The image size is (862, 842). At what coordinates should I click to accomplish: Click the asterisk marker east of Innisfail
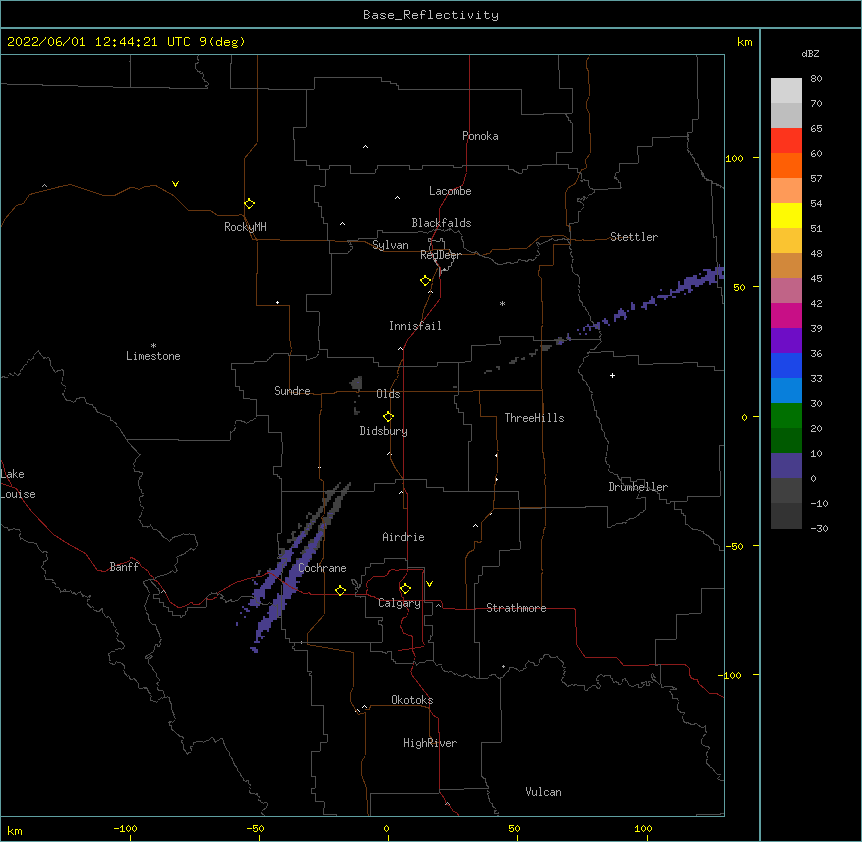502,303
